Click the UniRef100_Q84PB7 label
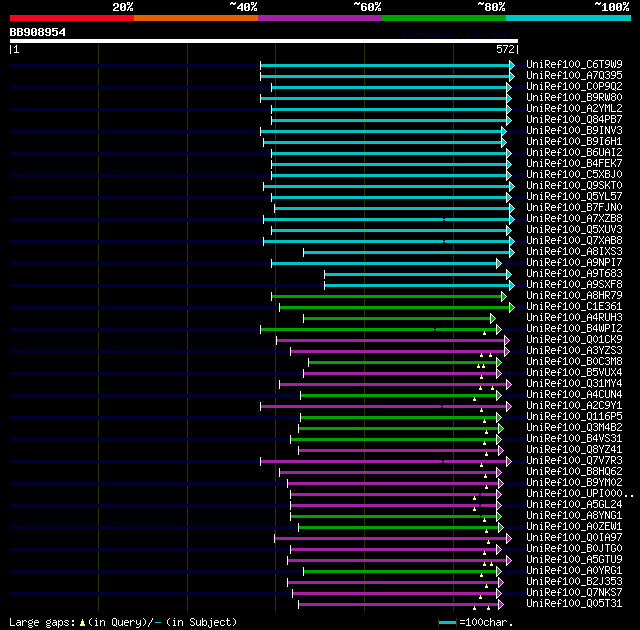Image resolution: width=640 pixels, height=630 pixels. click(574, 120)
